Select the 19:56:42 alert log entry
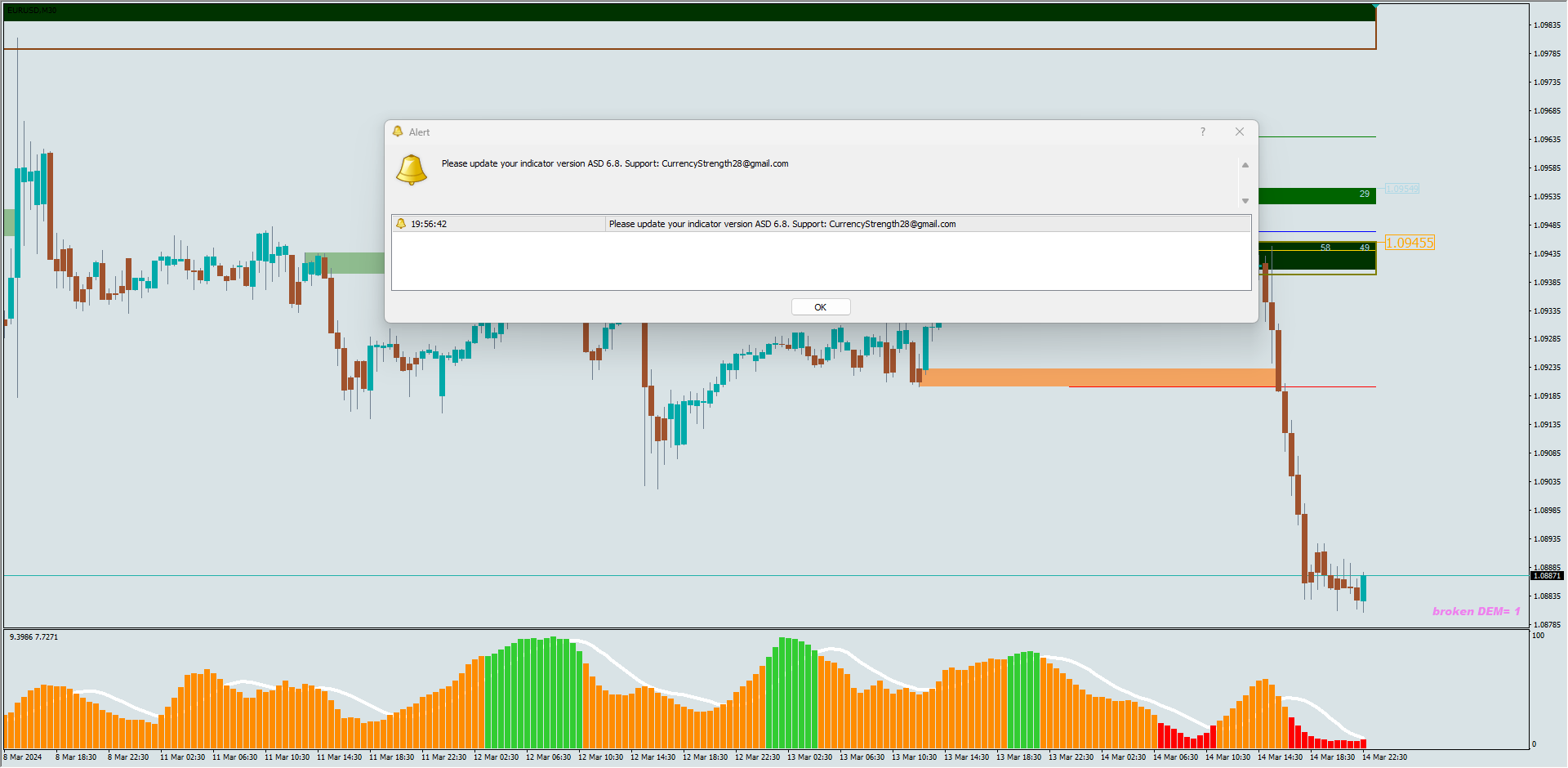Image resolution: width=1568 pixels, height=768 pixels. tap(821, 224)
